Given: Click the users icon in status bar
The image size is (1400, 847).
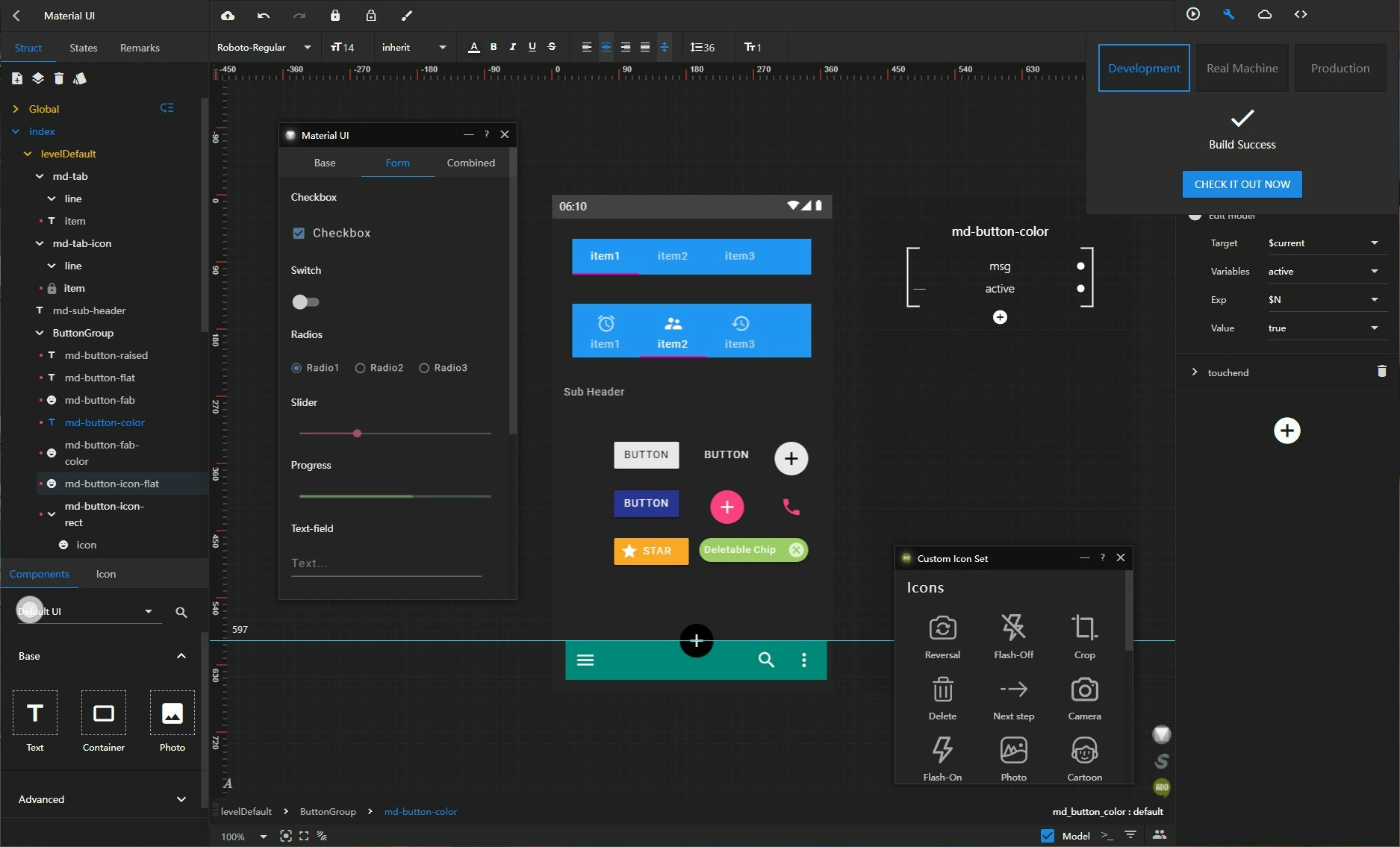Looking at the screenshot, I should (x=1160, y=835).
